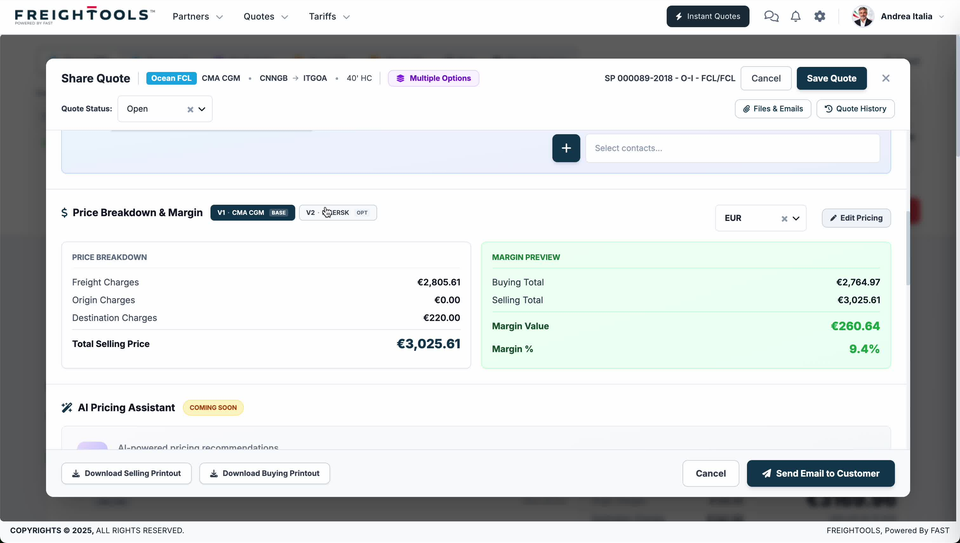Click the Total Selling Price €3,025.61 value
Image resolution: width=960 pixels, height=543 pixels.
(429, 344)
